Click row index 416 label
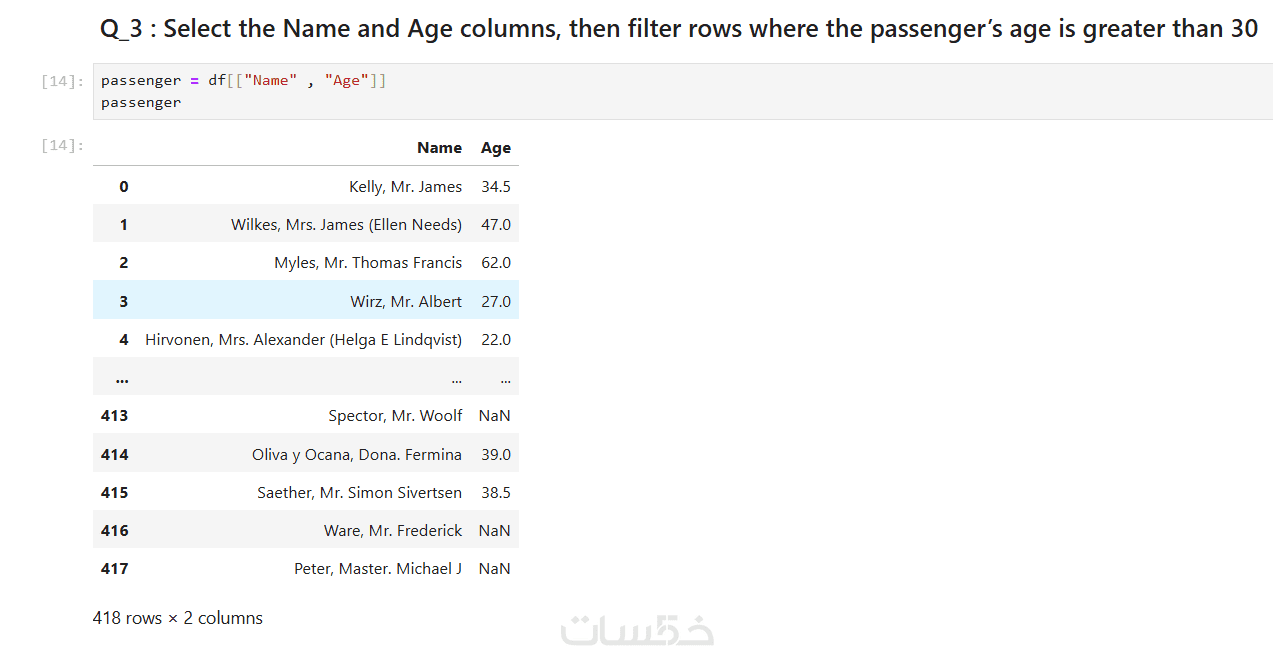The image size is (1275, 659). coord(114,531)
